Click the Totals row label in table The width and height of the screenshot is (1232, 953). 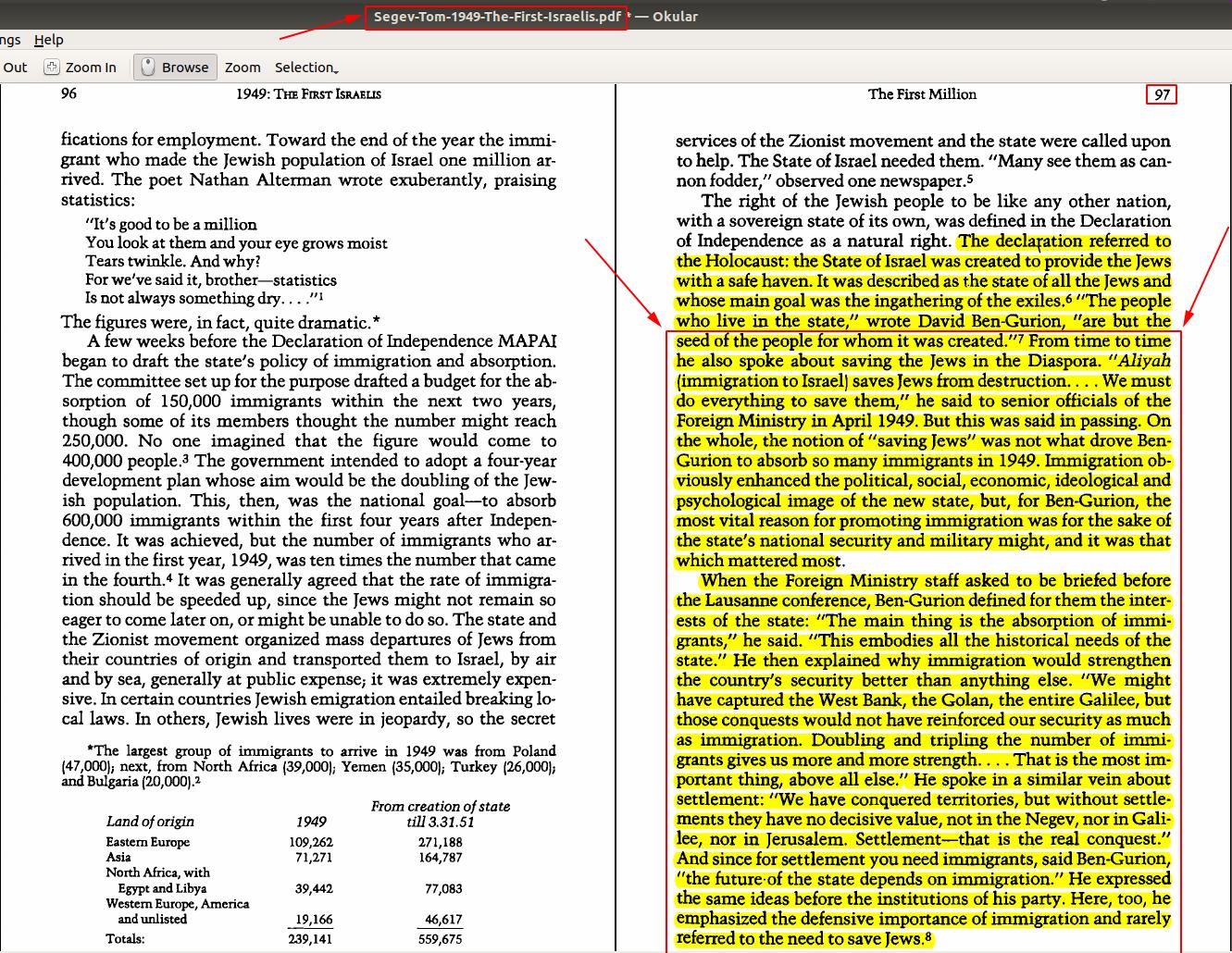(x=125, y=938)
